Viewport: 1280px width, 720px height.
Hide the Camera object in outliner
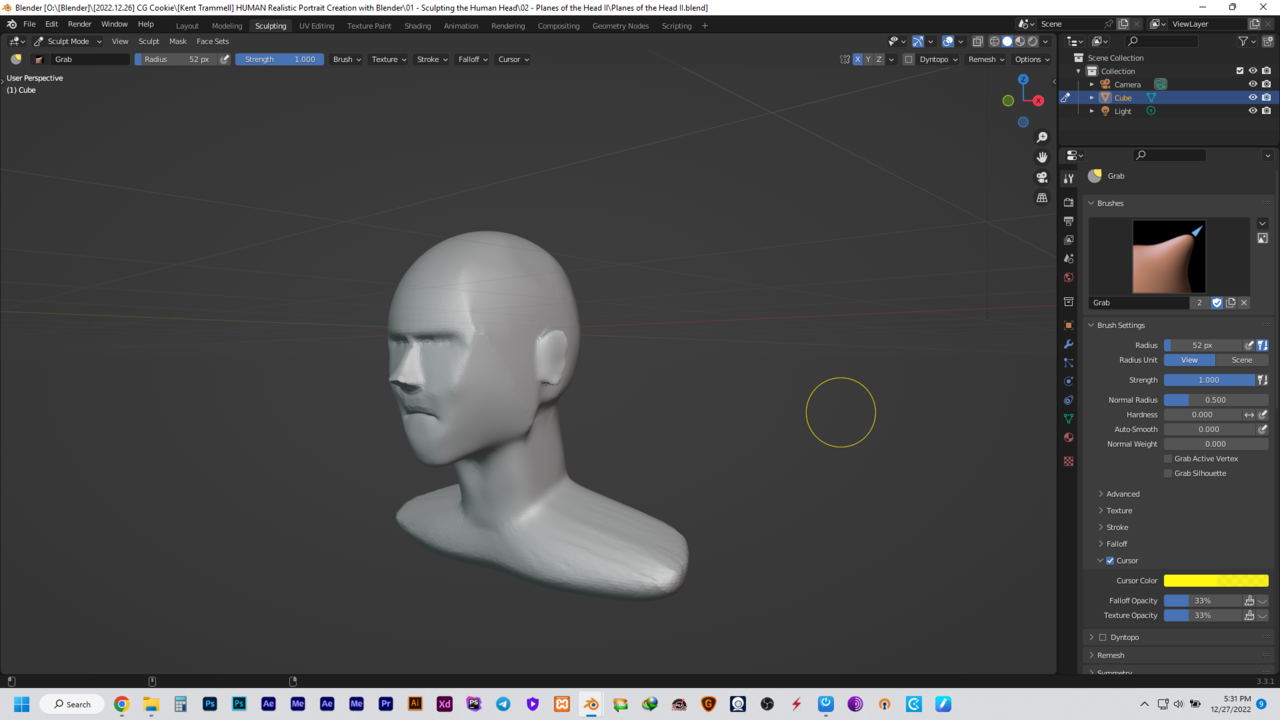click(1252, 84)
